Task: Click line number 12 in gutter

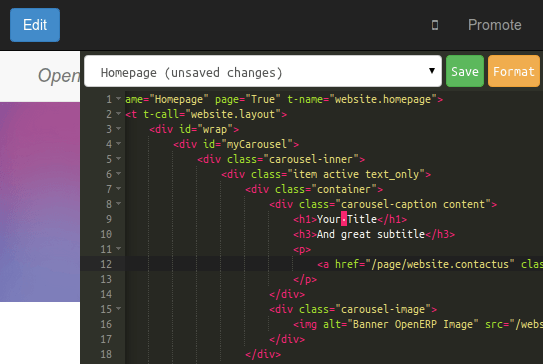Action: pyautogui.click(x=106, y=264)
